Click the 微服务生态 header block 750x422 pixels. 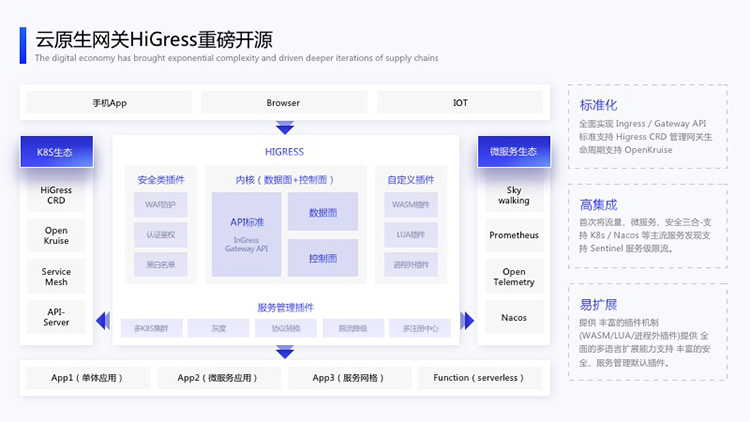click(514, 152)
